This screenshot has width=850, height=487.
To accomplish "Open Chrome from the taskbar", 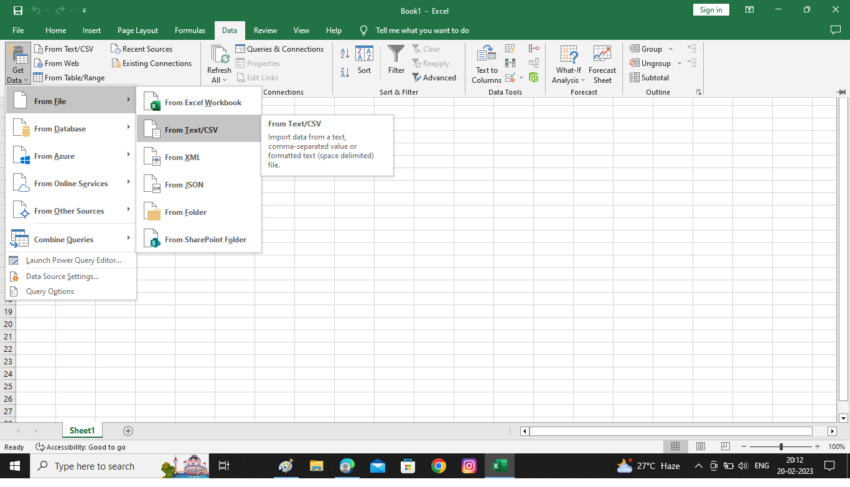I will point(439,466).
